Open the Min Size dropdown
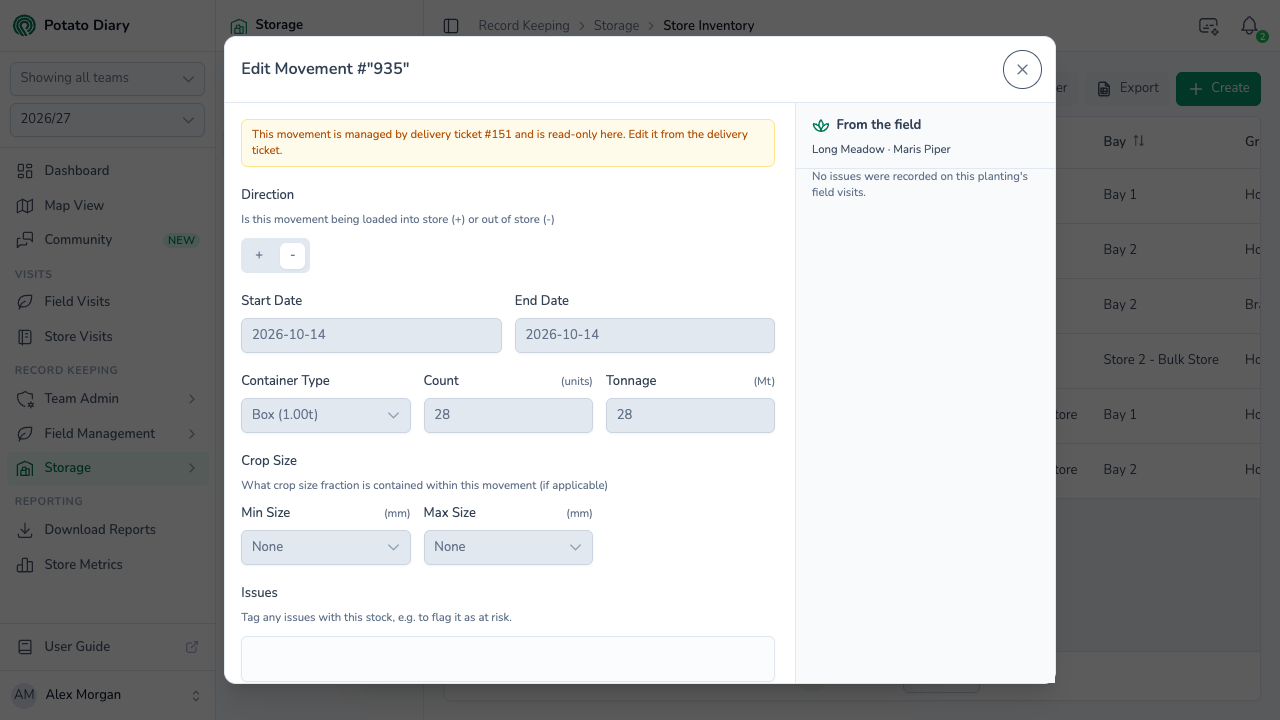This screenshot has height=720, width=1280. tap(326, 548)
